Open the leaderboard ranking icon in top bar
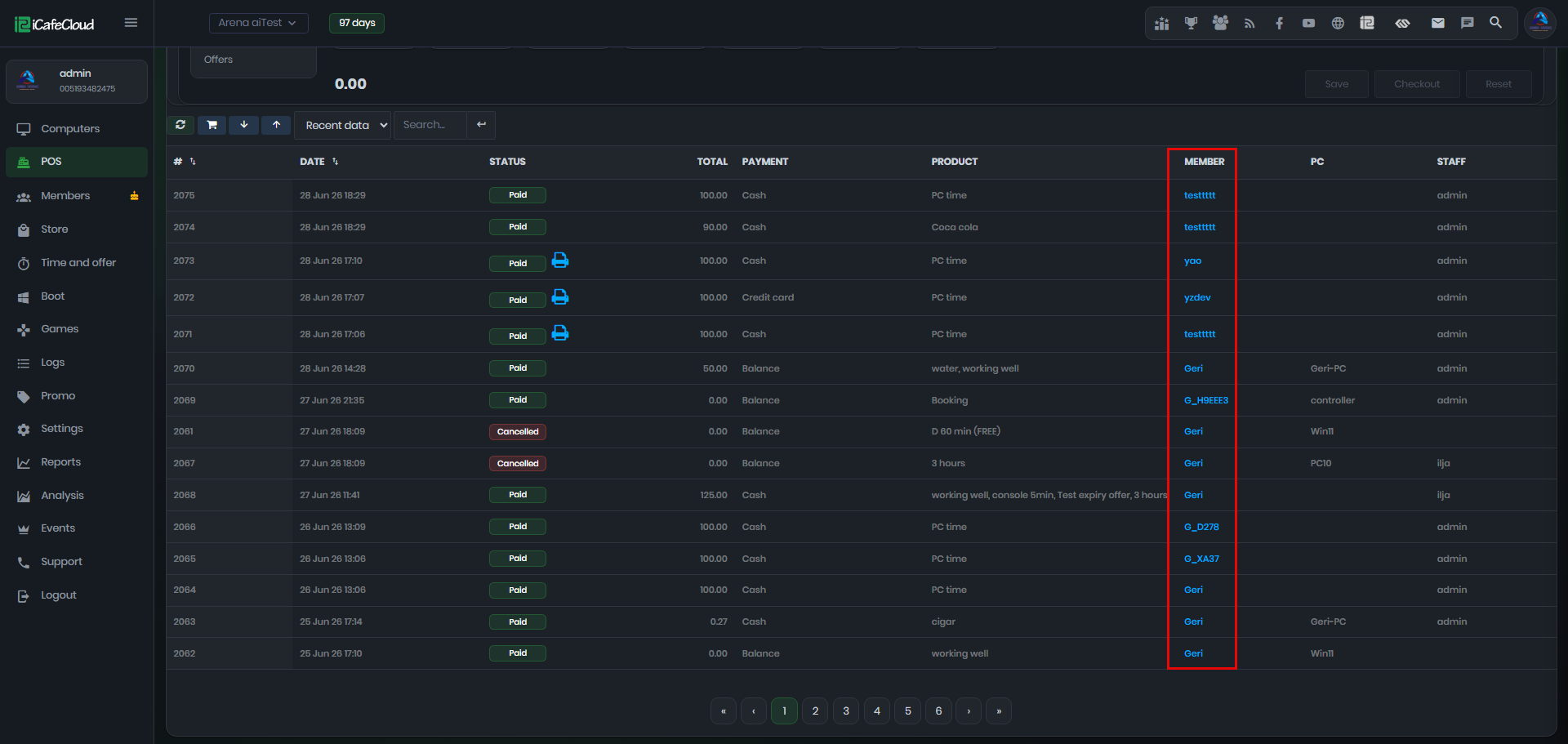The width and height of the screenshot is (1568, 744). (1161, 24)
